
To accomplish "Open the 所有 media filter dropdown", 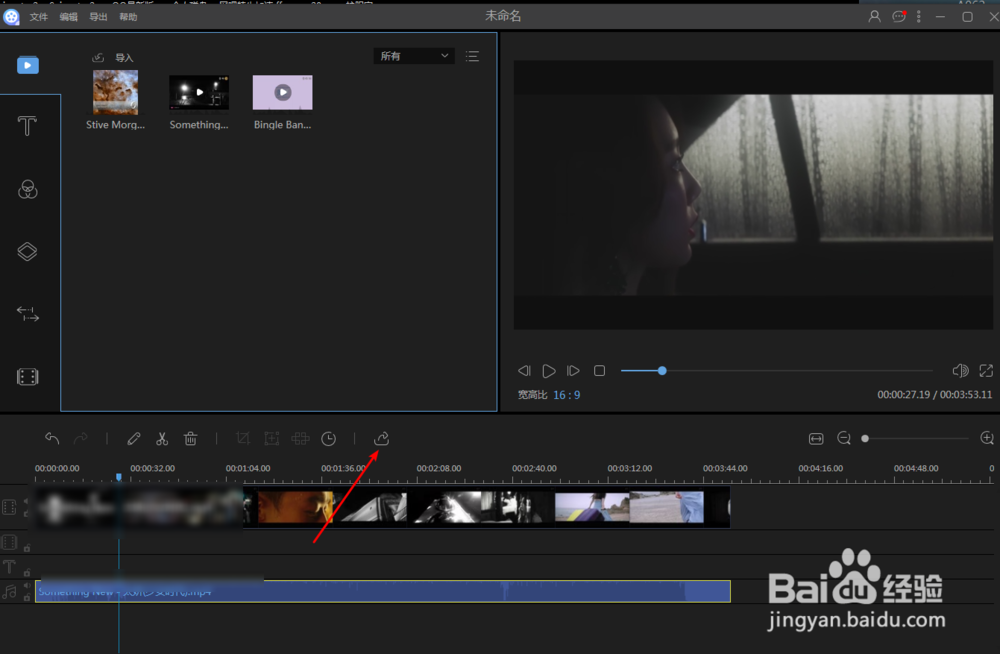I will coord(414,56).
